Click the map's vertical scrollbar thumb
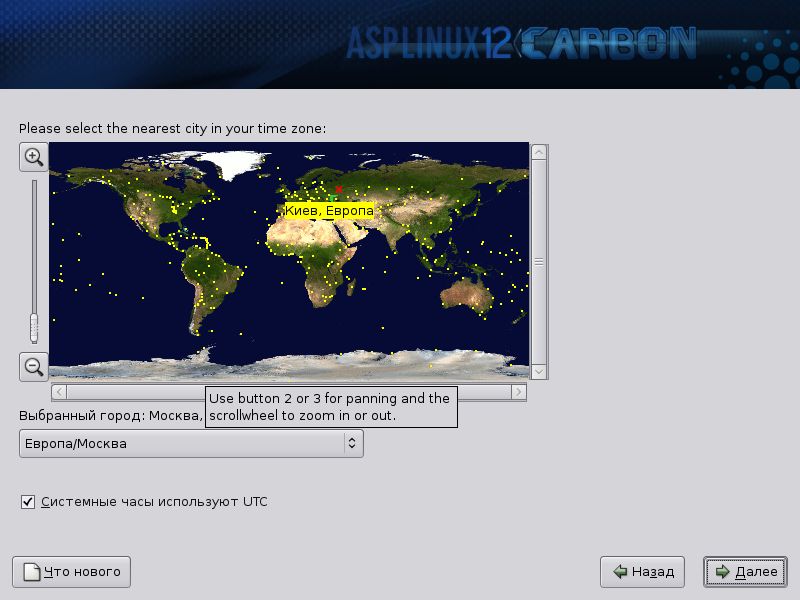This screenshot has height=600, width=800. [539, 262]
